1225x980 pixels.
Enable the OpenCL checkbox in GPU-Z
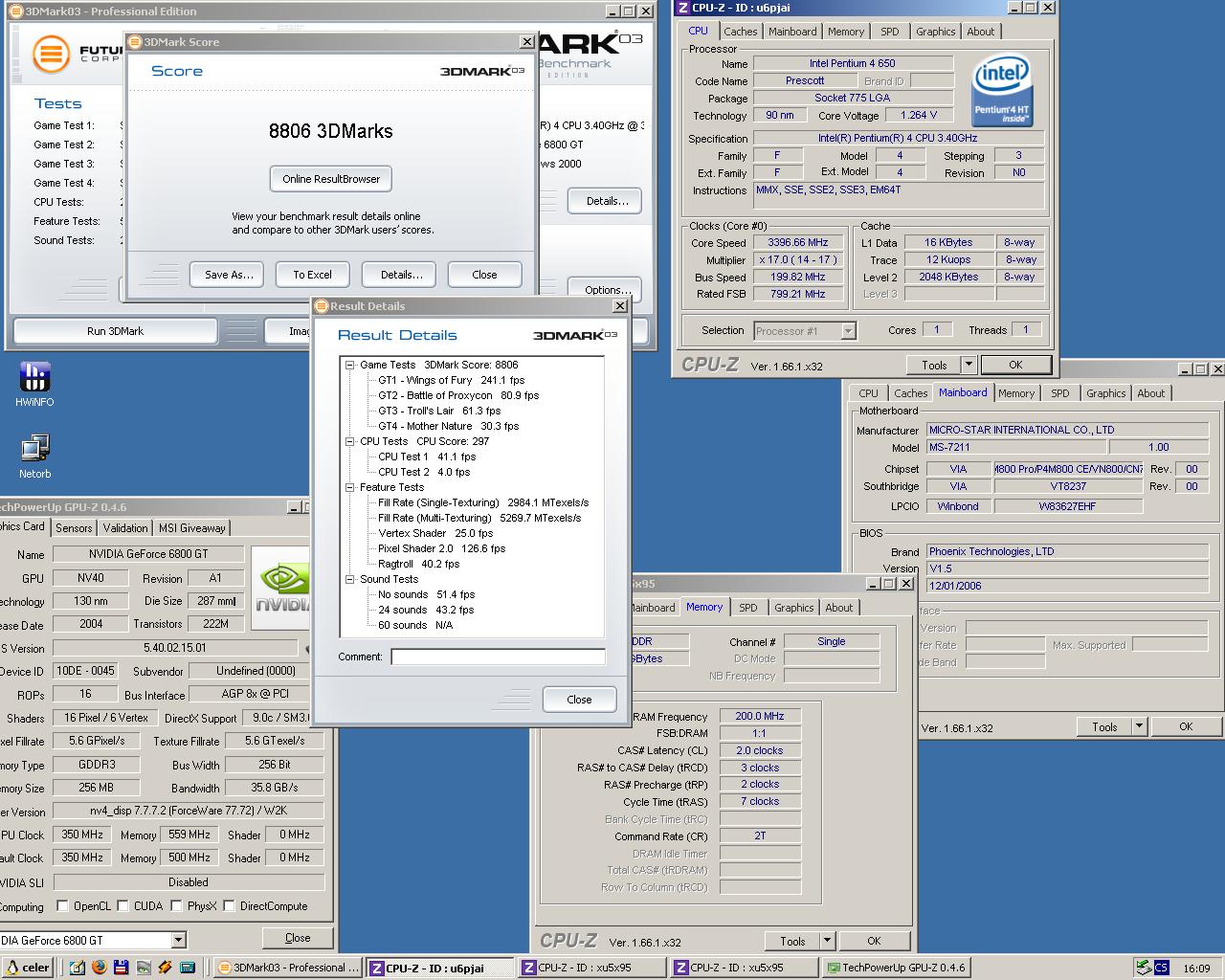coord(62,906)
